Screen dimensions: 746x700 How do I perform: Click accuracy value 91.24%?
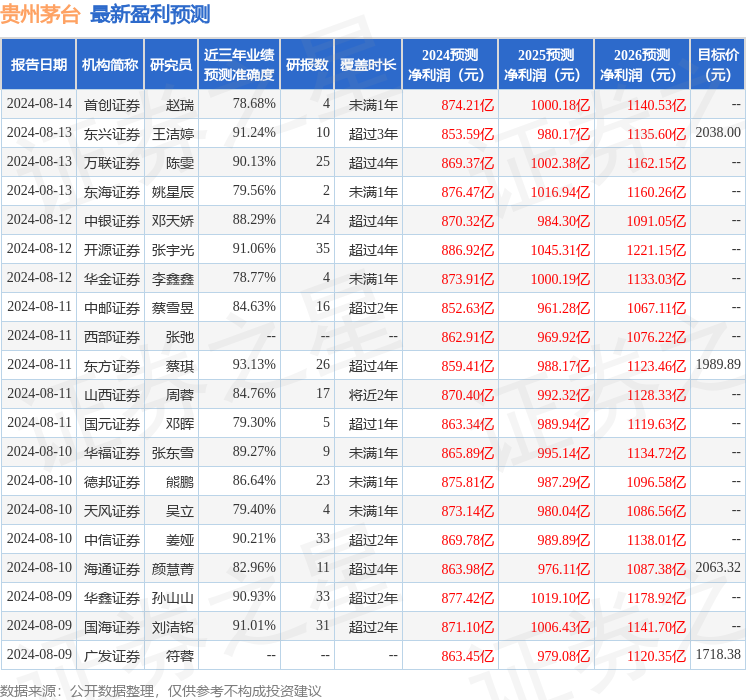click(254, 132)
